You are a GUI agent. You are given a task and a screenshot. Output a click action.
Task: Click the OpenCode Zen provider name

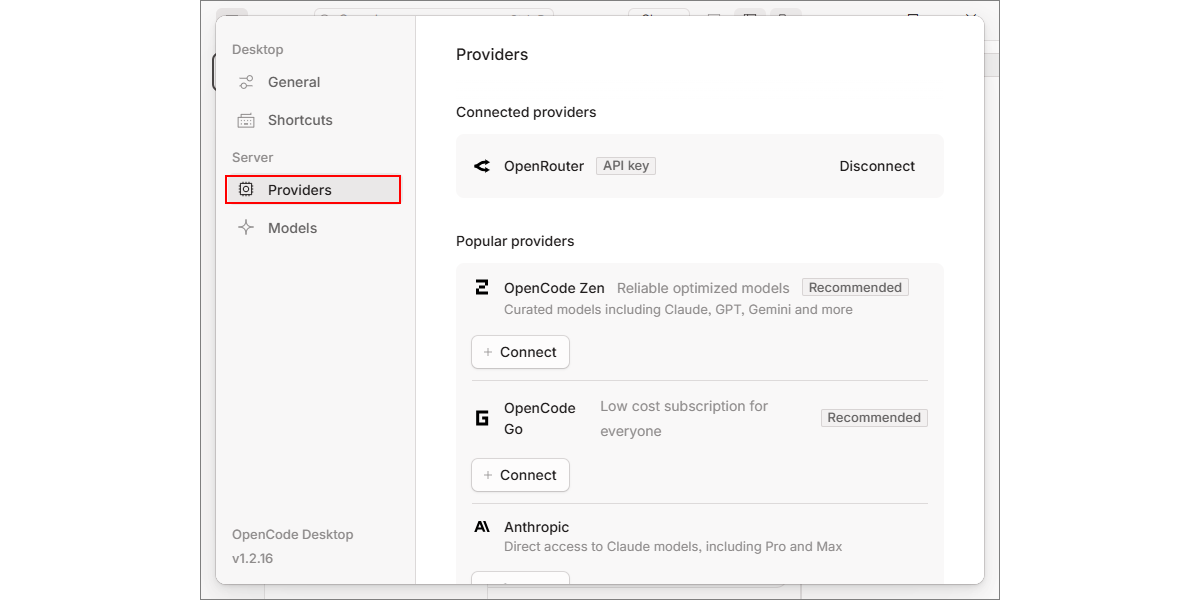(554, 288)
